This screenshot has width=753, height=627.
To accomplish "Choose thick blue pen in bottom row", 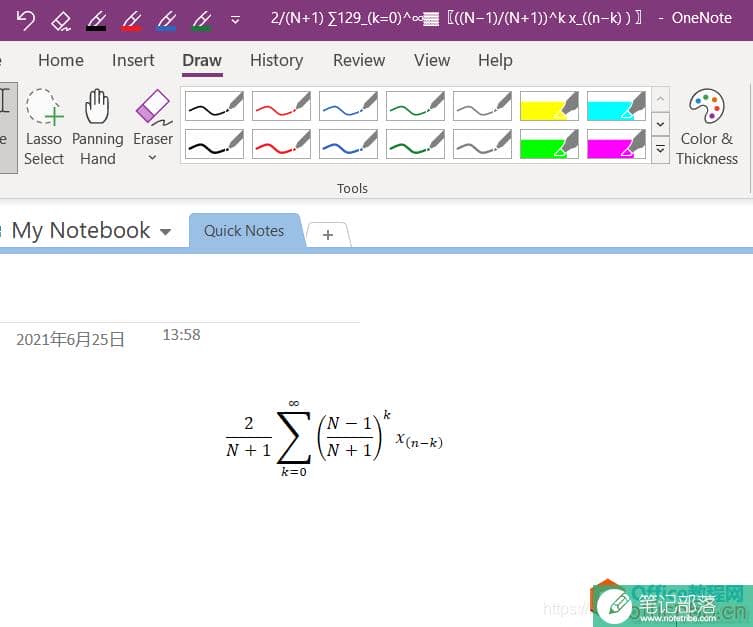I will click(348, 144).
